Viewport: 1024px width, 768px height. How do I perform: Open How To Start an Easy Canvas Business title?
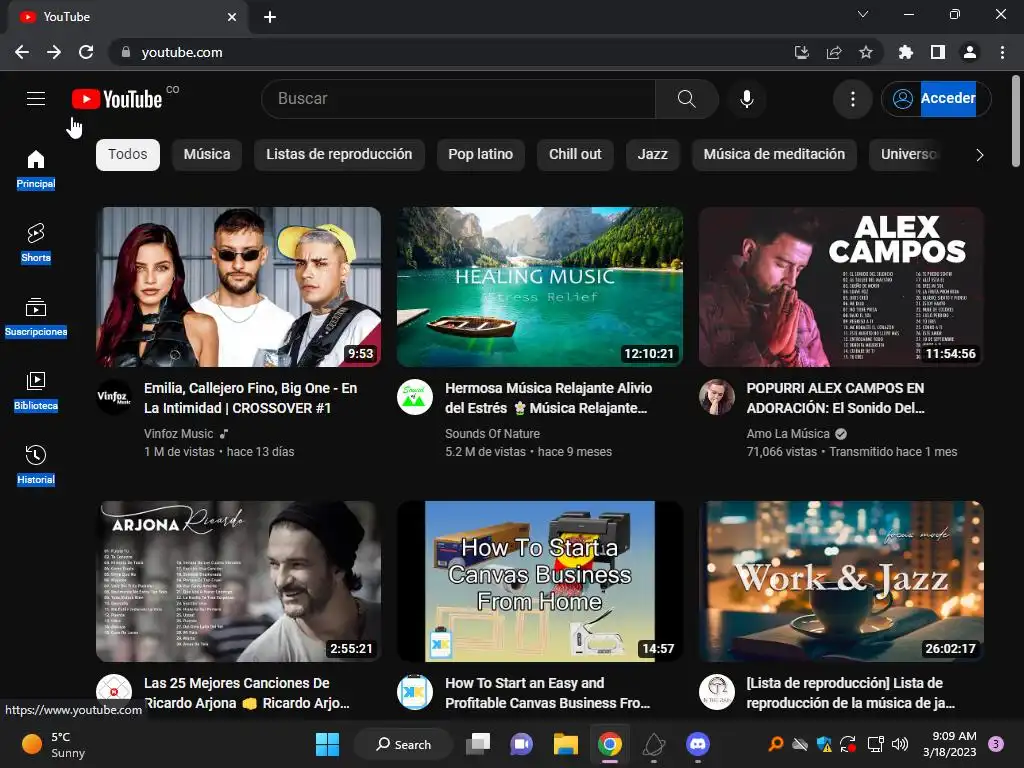pos(548,693)
